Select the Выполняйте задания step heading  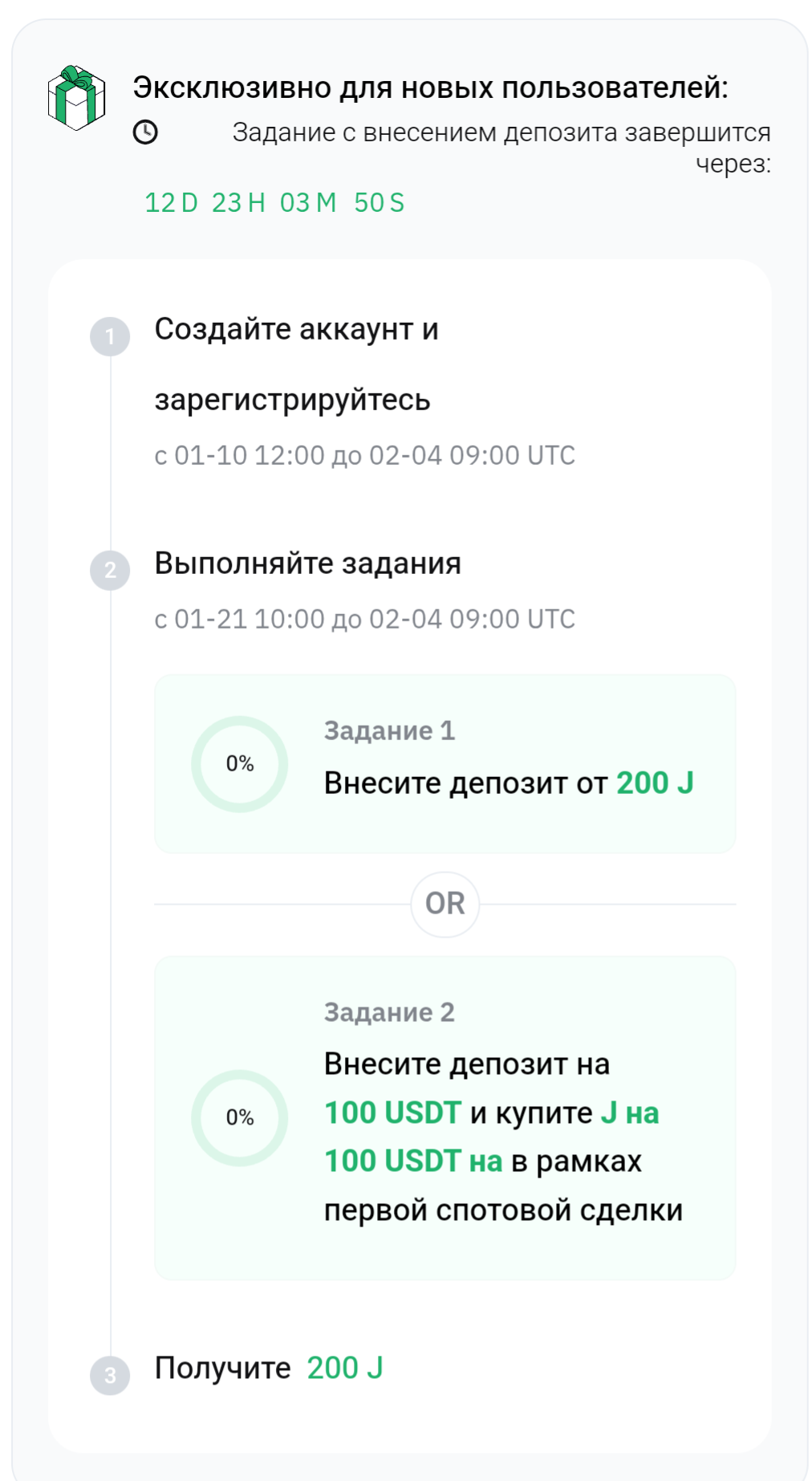[x=307, y=564]
